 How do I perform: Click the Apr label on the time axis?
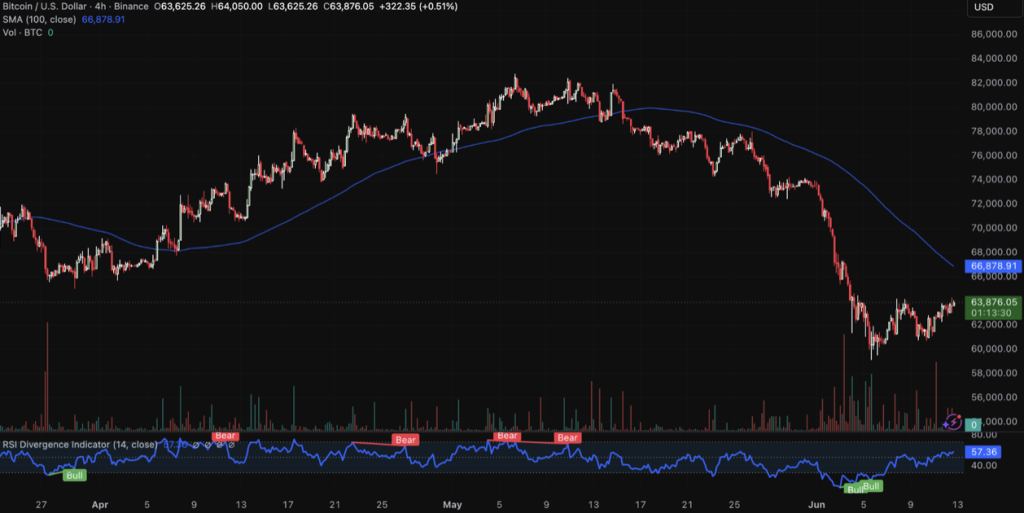(100, 505)
